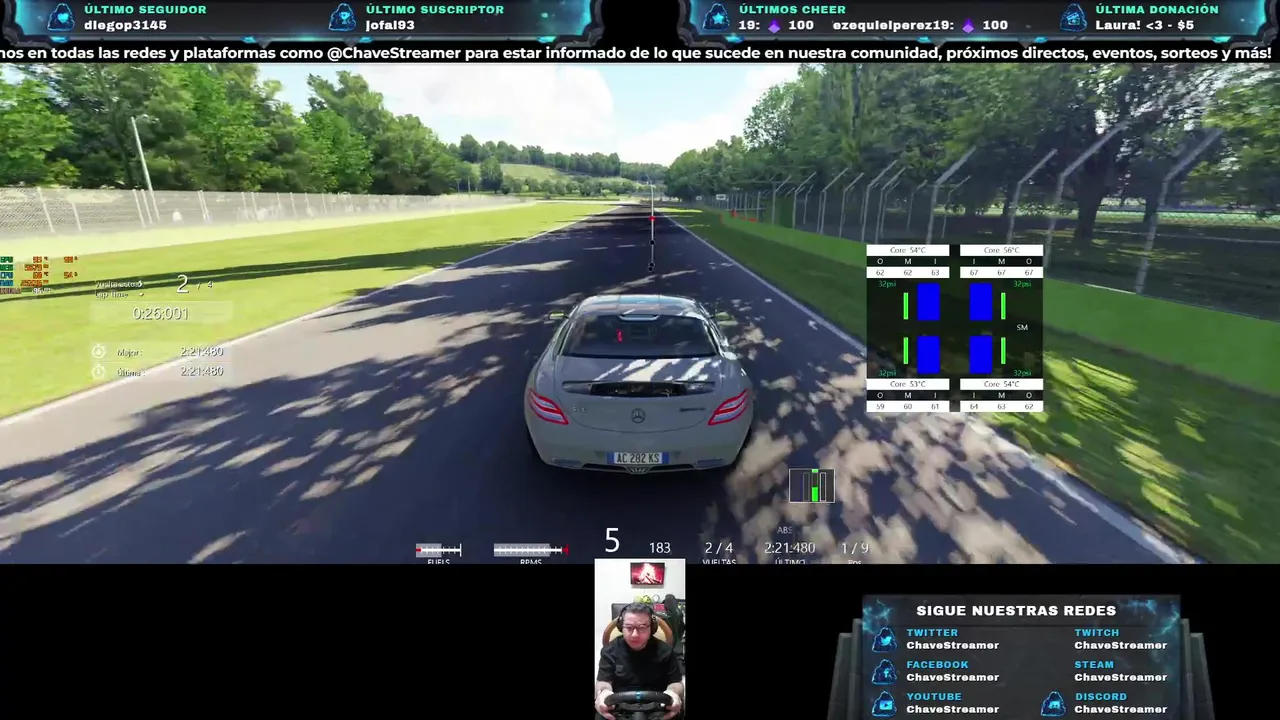Click the rear-left blue tyre block
Viewport: 1280px width, 720px height.
point(929,354)
